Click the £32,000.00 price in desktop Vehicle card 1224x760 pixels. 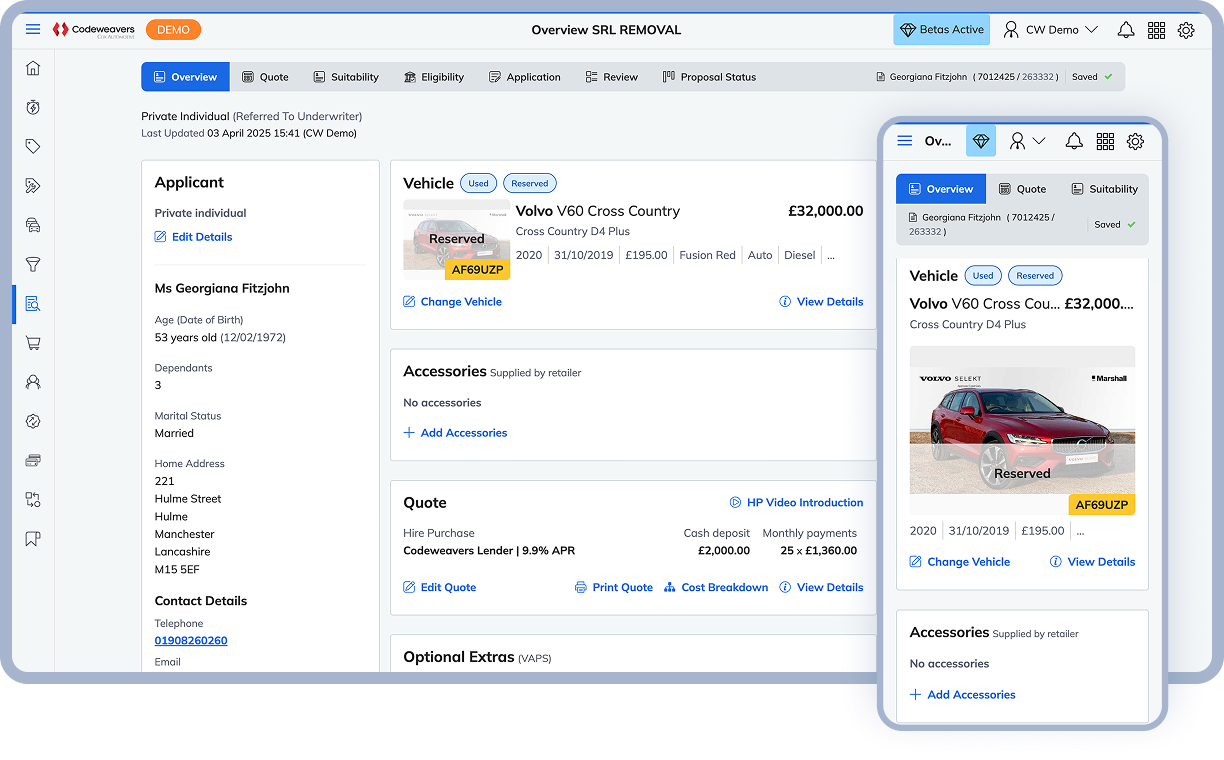tap(826, 211)
